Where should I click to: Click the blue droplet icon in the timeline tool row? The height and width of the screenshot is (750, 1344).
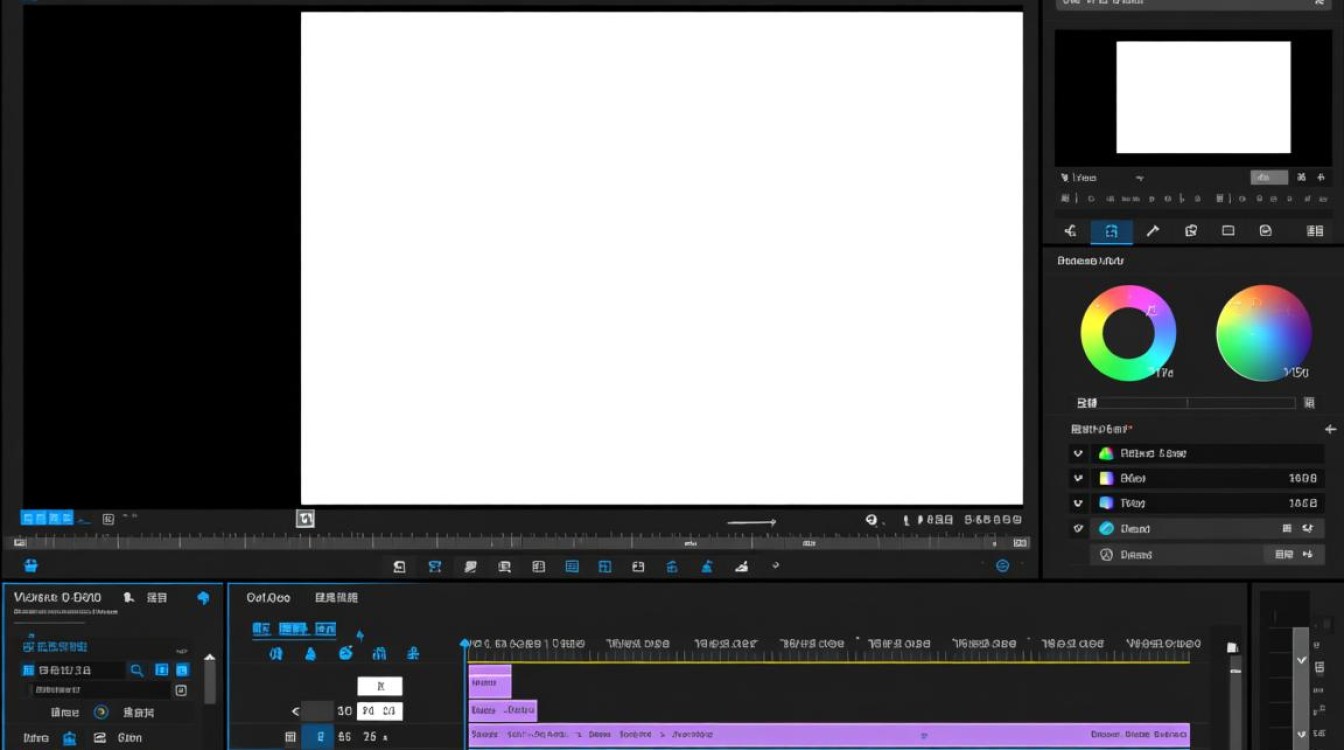pyautogui.click(x=310, y=653)
